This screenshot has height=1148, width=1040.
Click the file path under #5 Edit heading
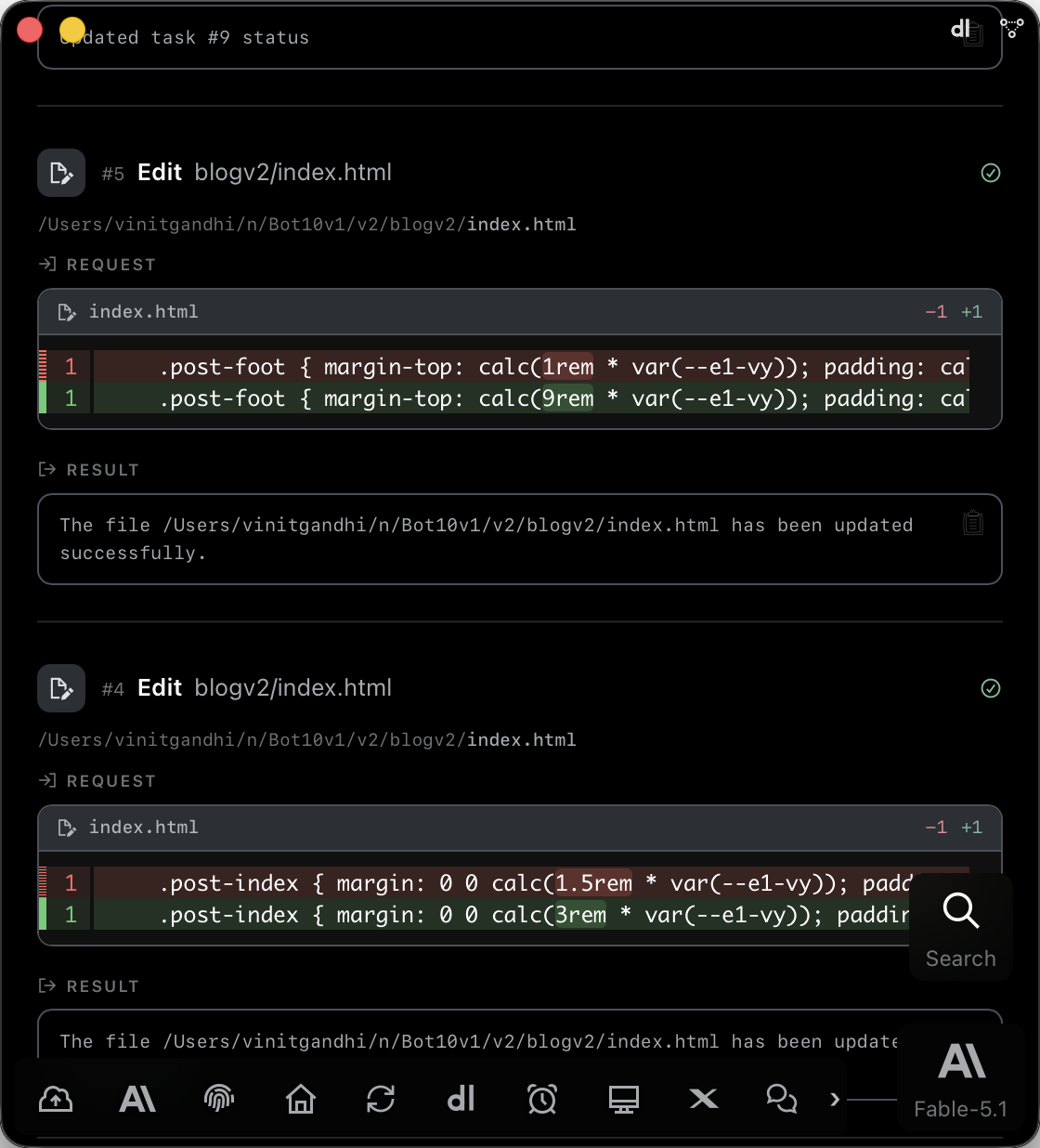point(307,225)
